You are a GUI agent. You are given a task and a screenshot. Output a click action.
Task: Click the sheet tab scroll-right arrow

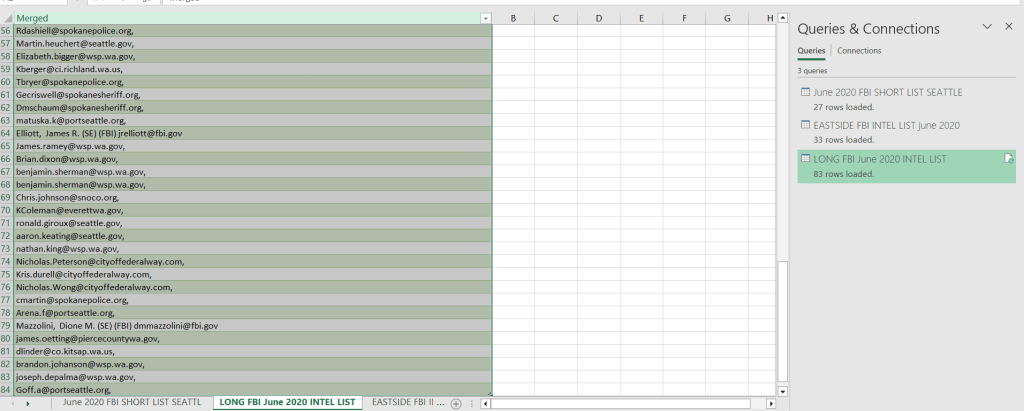[x=26, y=403]
